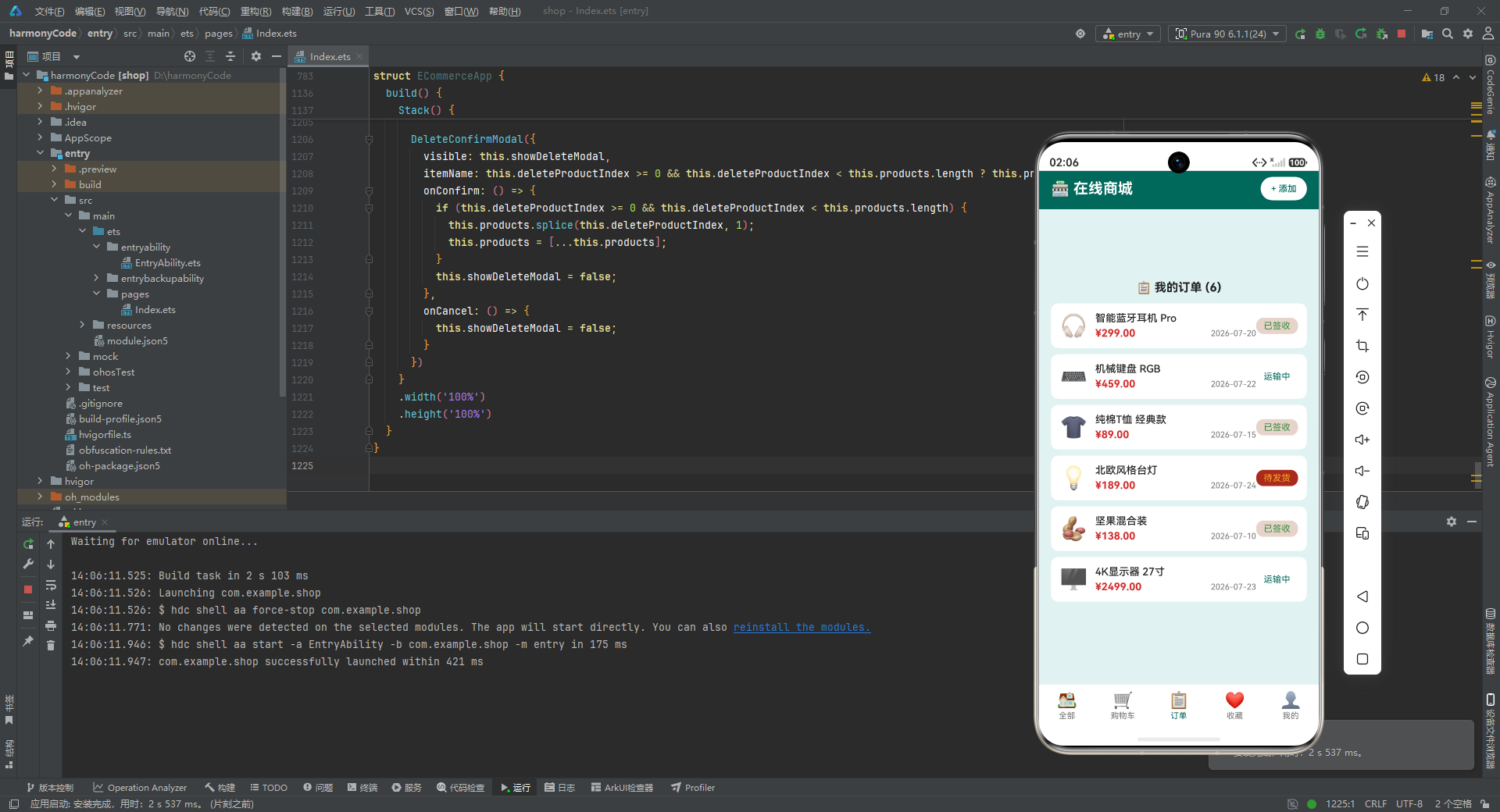Image resolution: width=1500 pixels, height=812 pixels.
Task: Click the wrench icon in Run panel
Action: tap(28, 564)
